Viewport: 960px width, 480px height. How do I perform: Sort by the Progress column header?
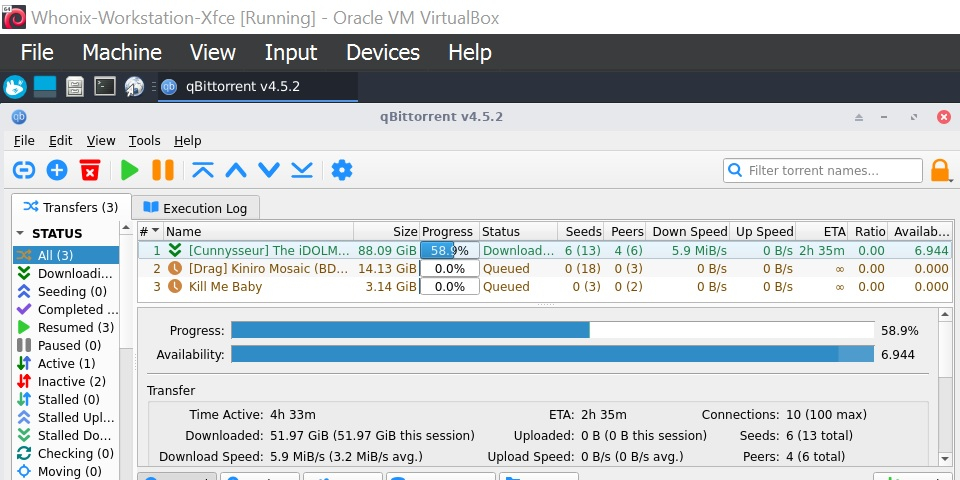tap(449, 231)
